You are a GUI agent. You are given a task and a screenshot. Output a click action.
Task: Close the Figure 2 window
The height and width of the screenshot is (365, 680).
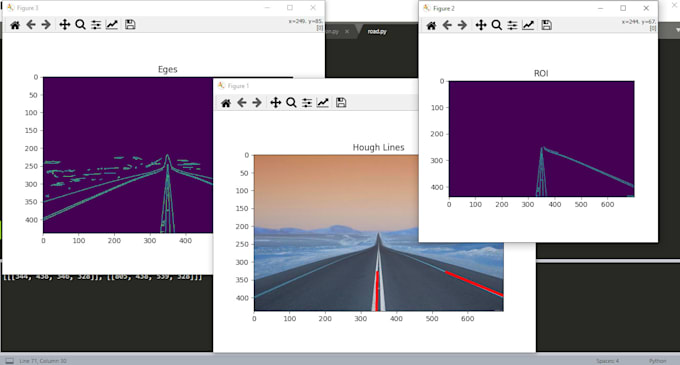[646, 8]
